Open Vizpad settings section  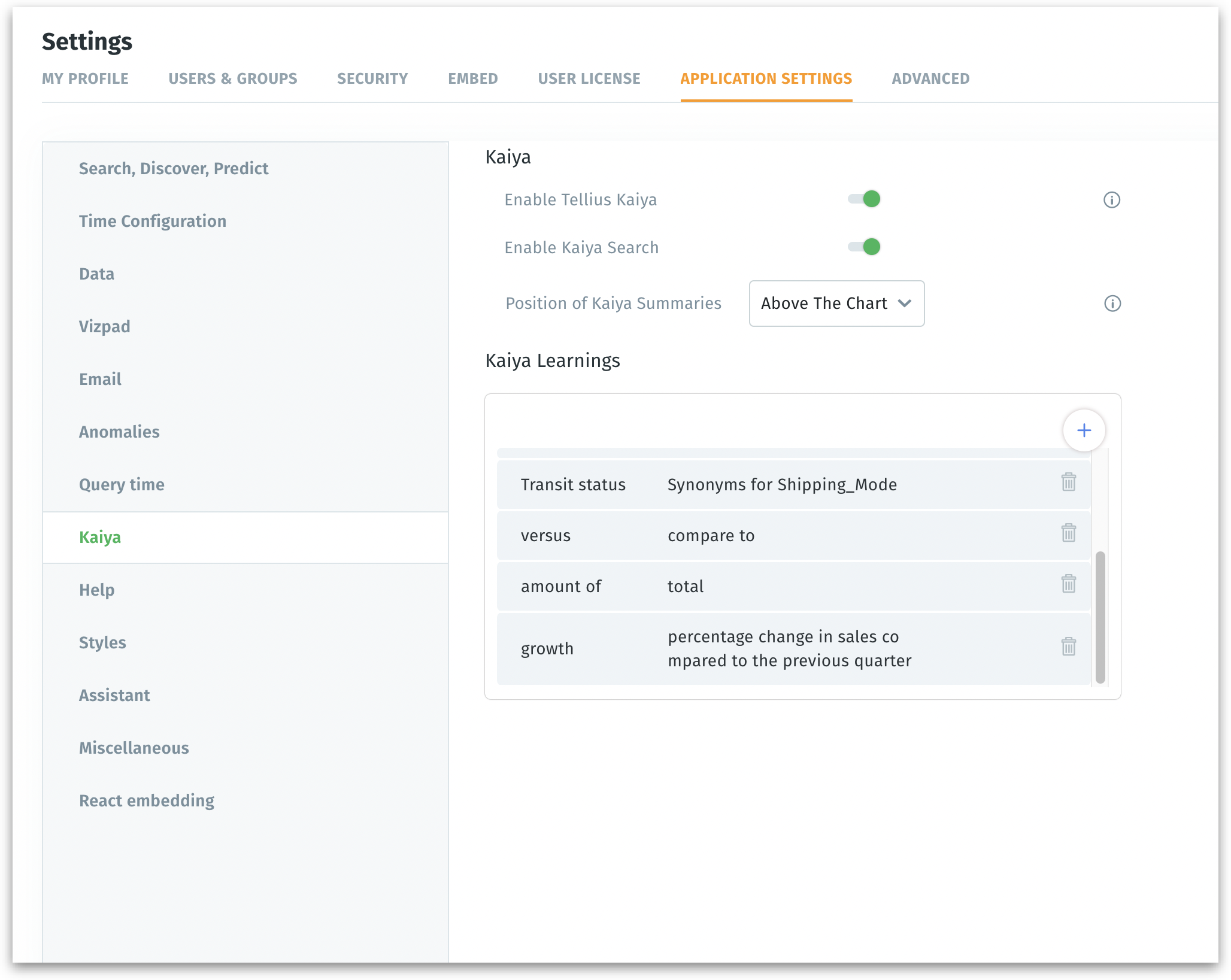tap(105, 326)
